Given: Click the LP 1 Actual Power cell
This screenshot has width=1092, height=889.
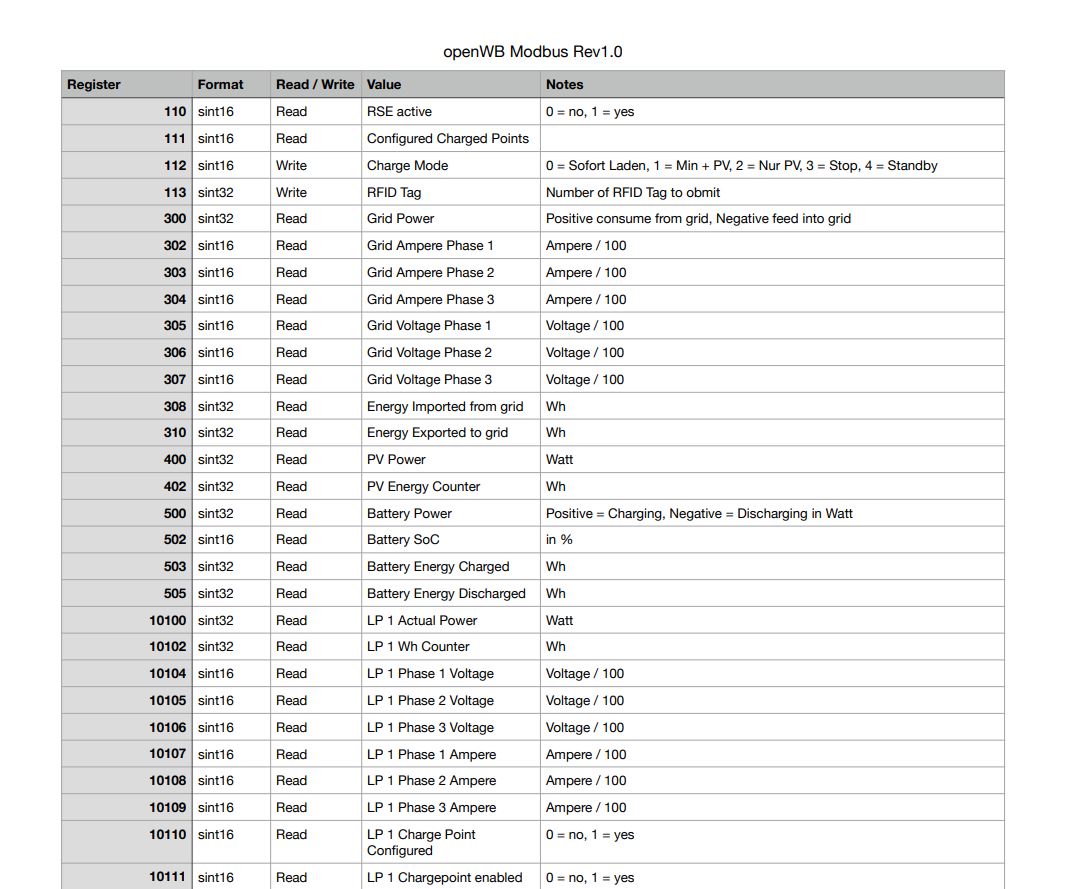Looking at the screenshot, I should tap(451, 620).
